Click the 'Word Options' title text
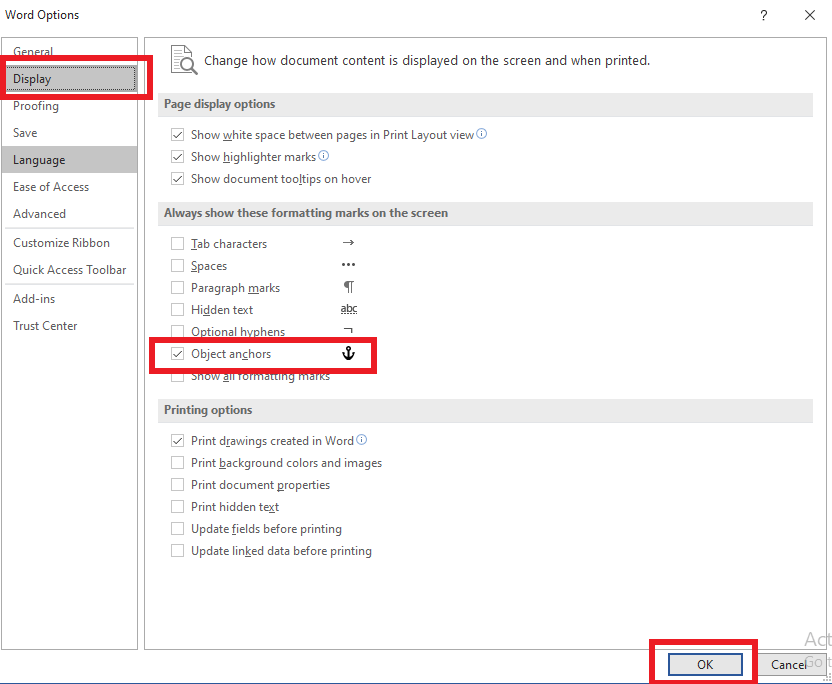 coord(42,15)
